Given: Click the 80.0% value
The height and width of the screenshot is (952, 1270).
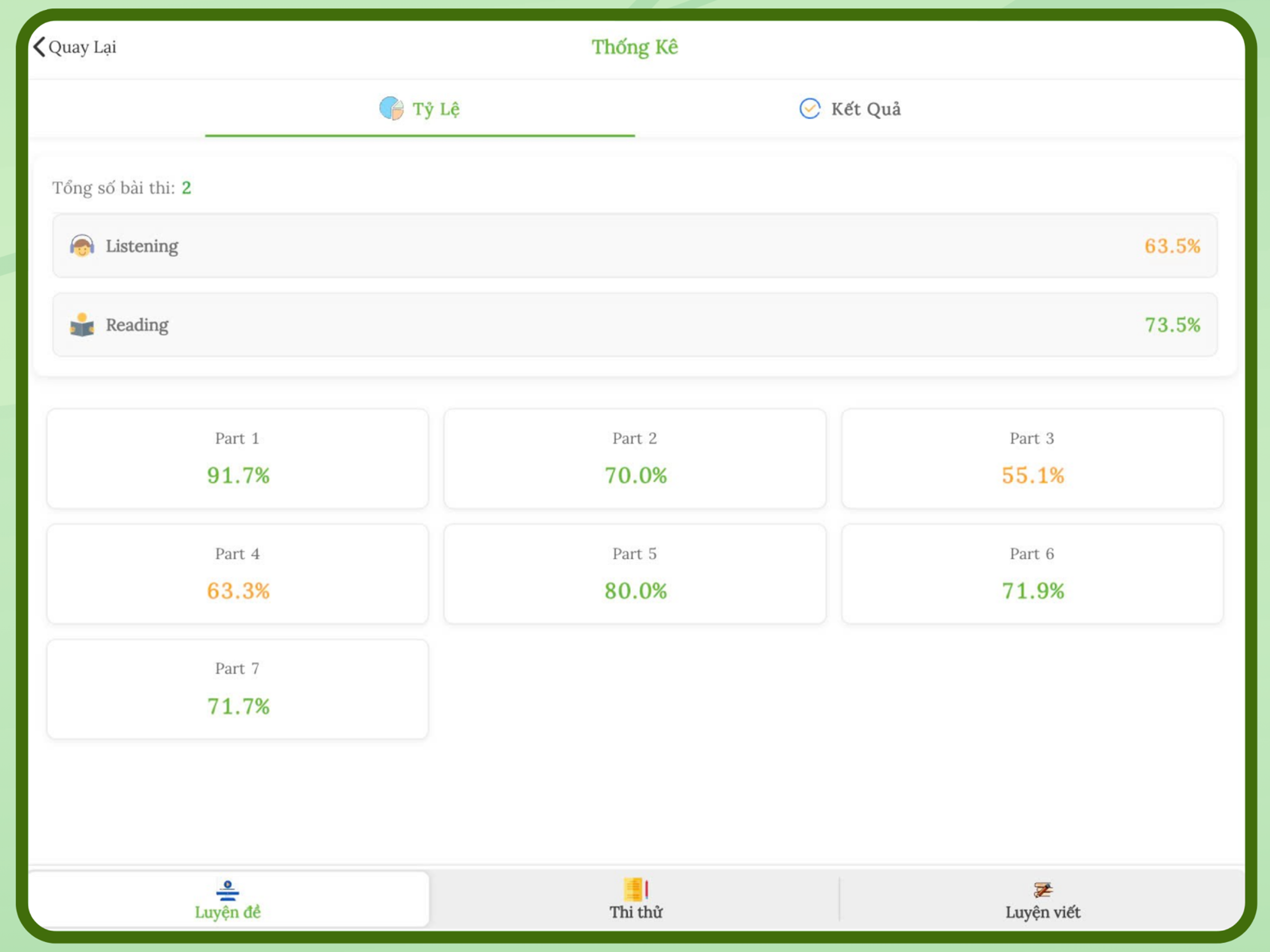Looking at the screenshot, I should [x=635, y=591].
